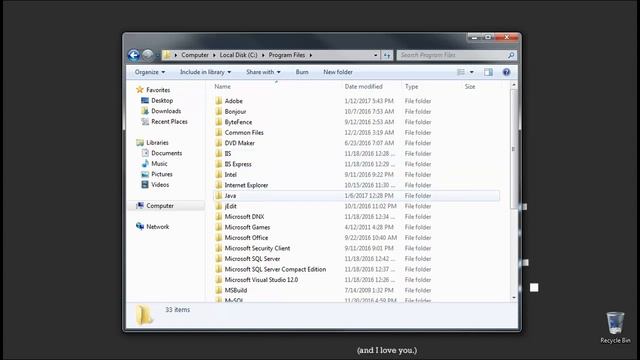Click the Burn toolbar button
The width and height of the screenshot is (640, 360).
(302, 72)
